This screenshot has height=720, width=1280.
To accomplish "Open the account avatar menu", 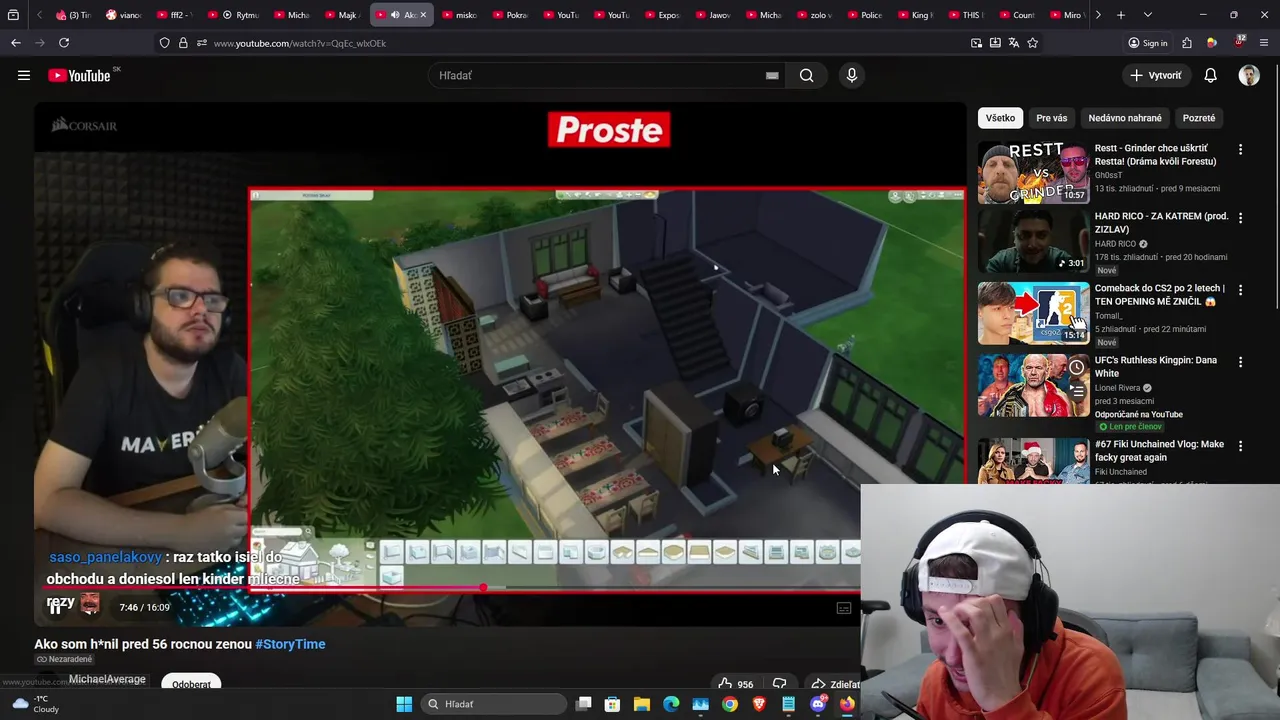I will tap(1249, 75).
